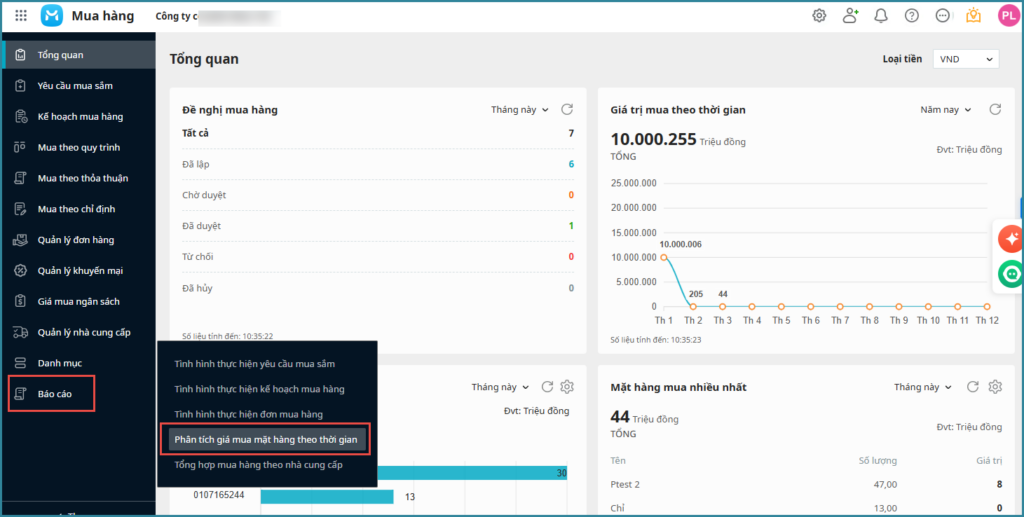
Task: Click the Mua theo quy trình icon
Action: click(x=20, y=148)
